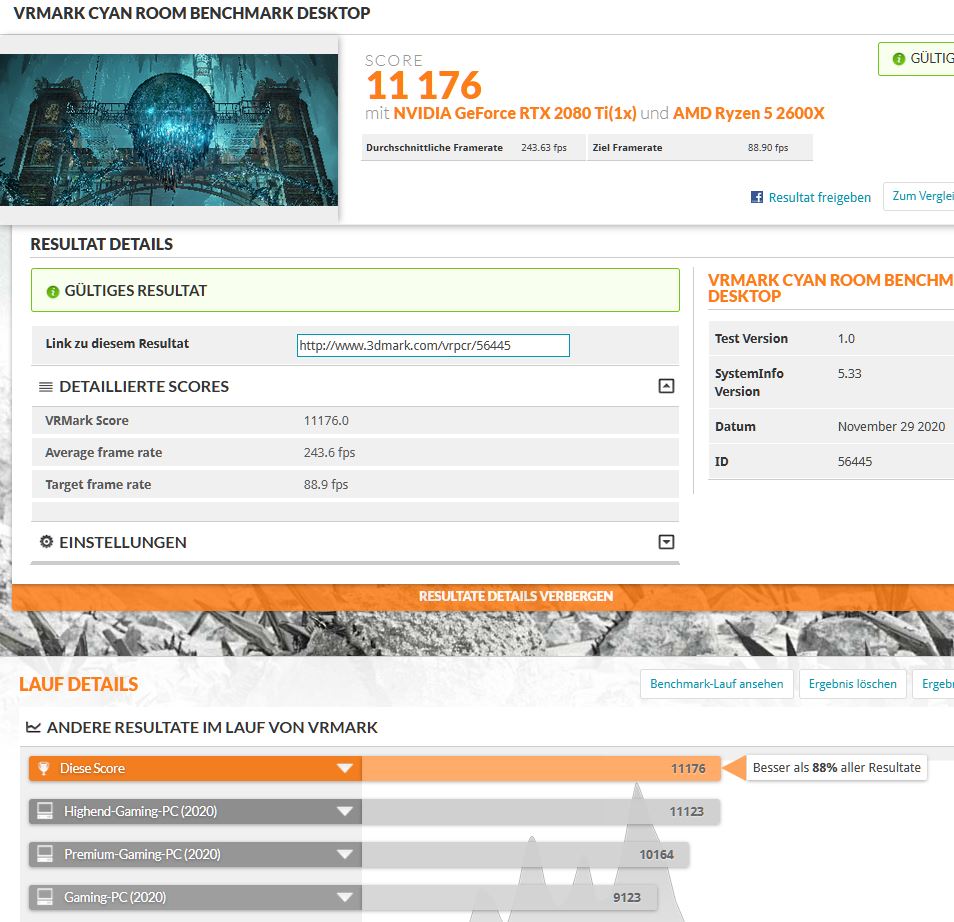Click the list icon beside Detaillierte Scores
Image resolution: width=954 pixels, height=922 pixels.
click(46, 387)
